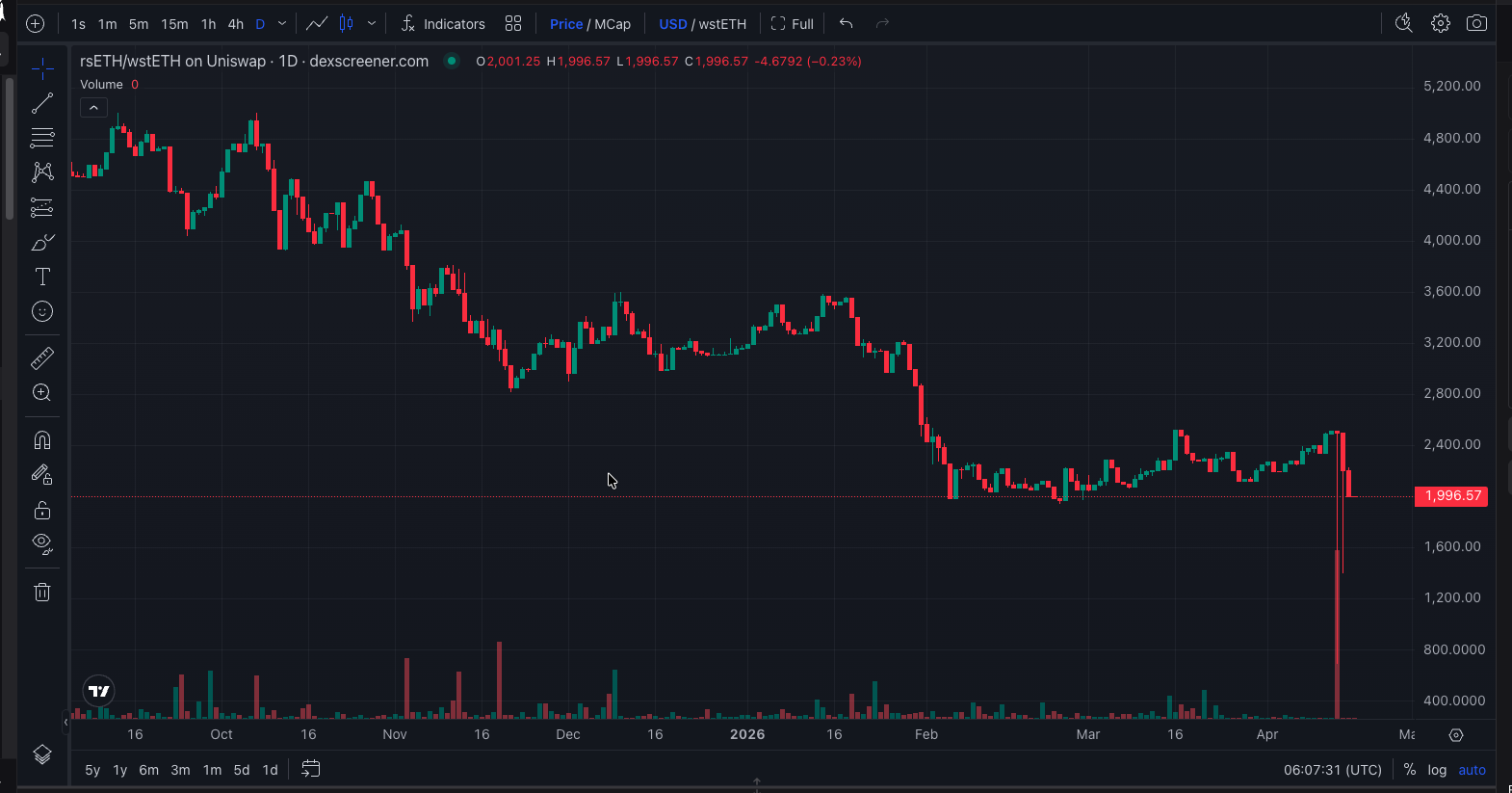Select the crosshair cursor tool
1512x793 pixels.
(42, 68)
